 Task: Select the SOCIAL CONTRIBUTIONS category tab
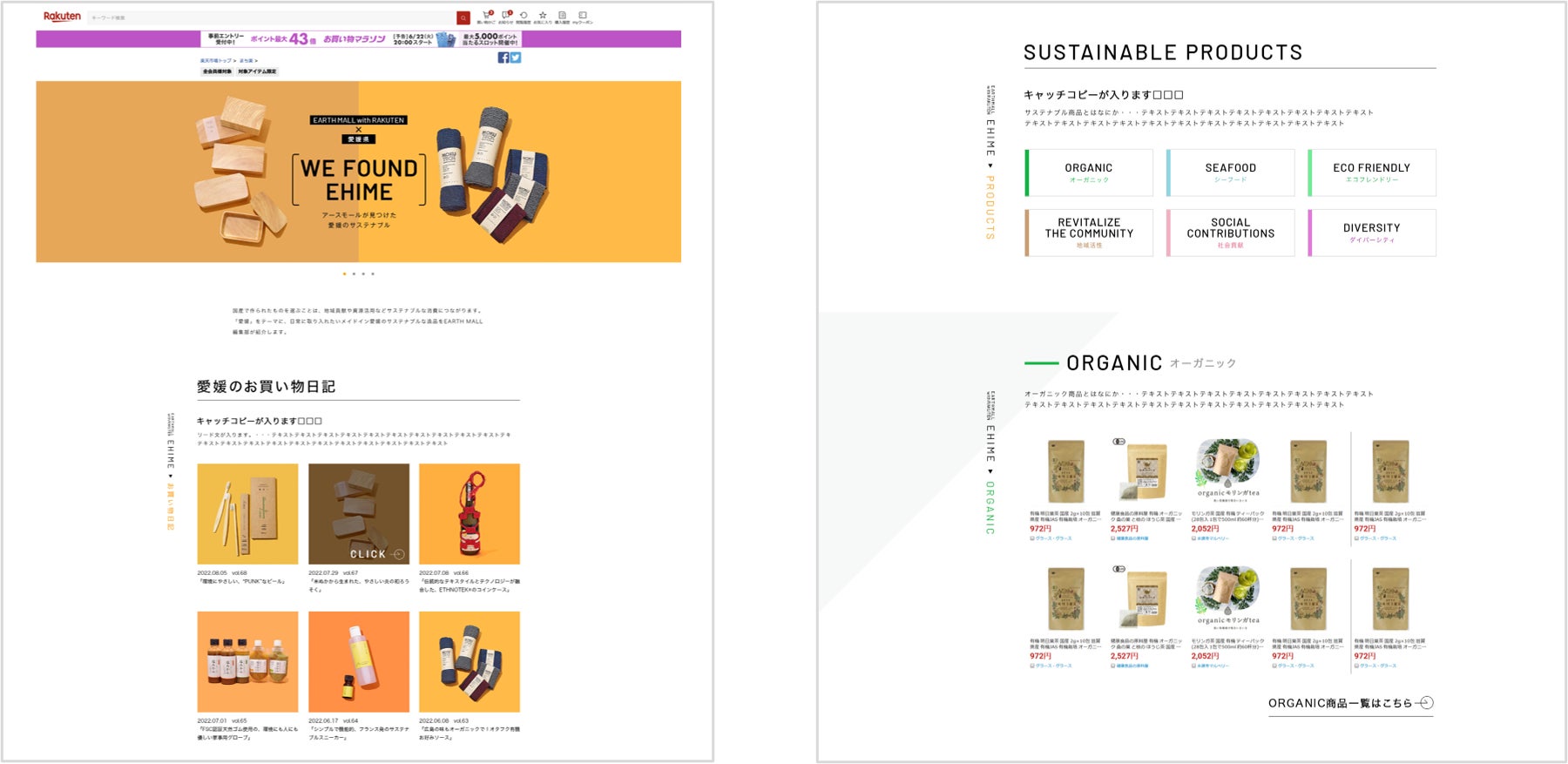(x=1230, y=233)
